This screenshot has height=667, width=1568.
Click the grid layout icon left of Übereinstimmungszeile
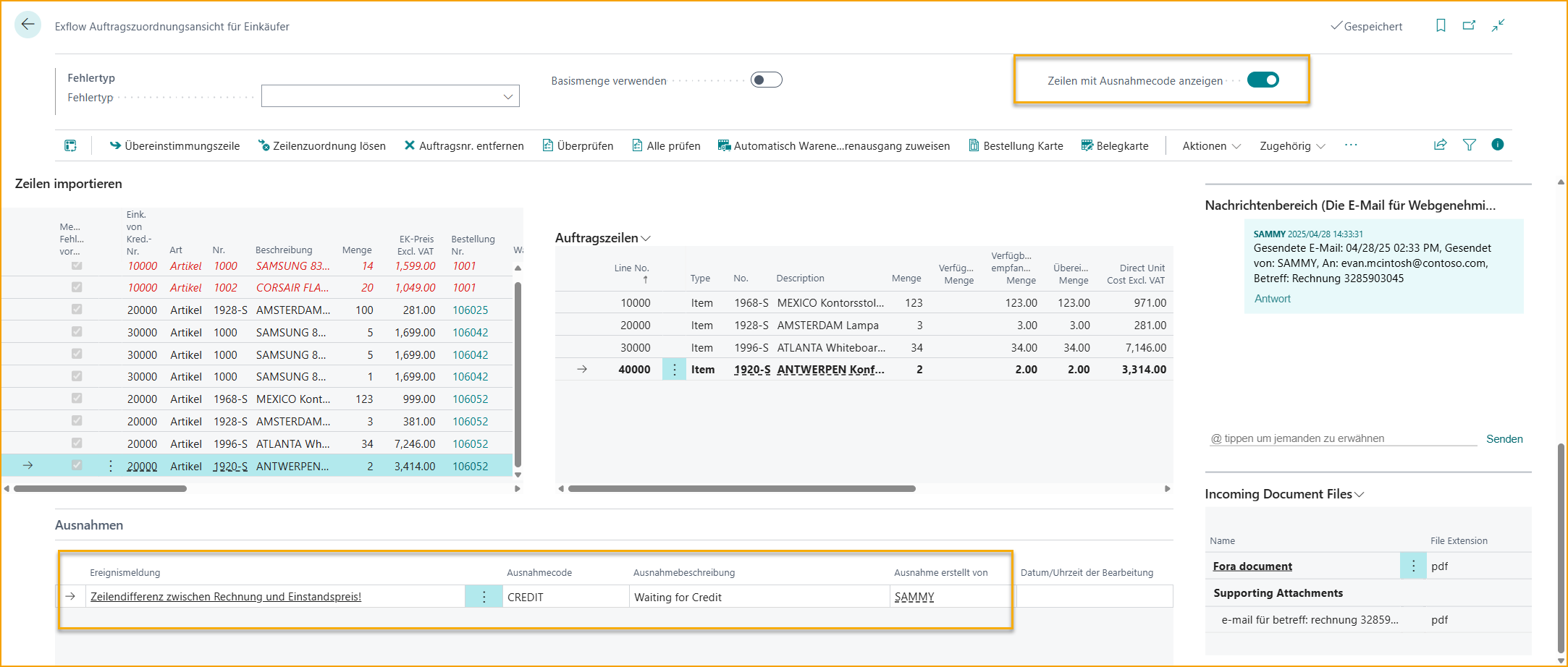(x=70, y=145)
